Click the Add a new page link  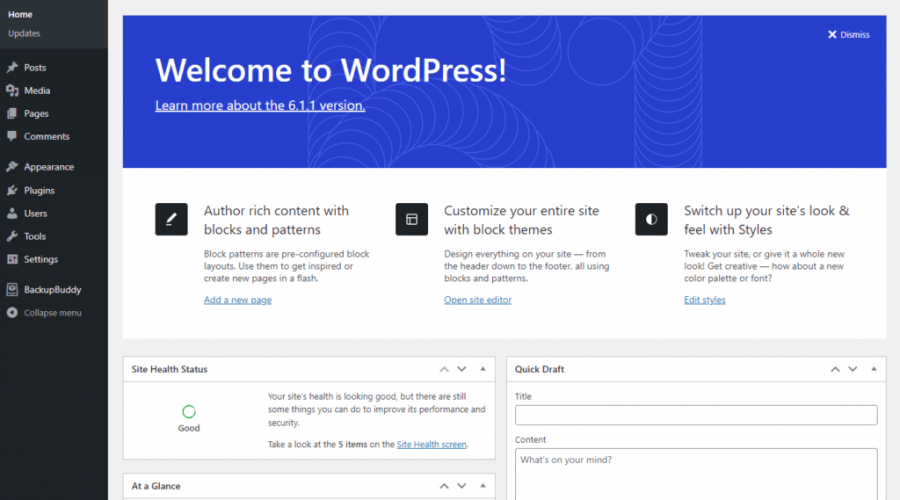(238, 300)
